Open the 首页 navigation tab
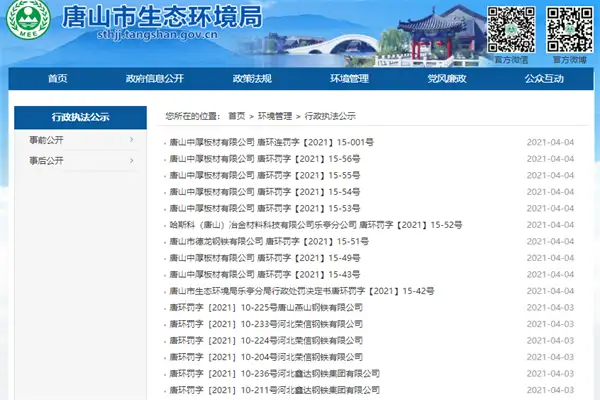 tap(58, 79)
